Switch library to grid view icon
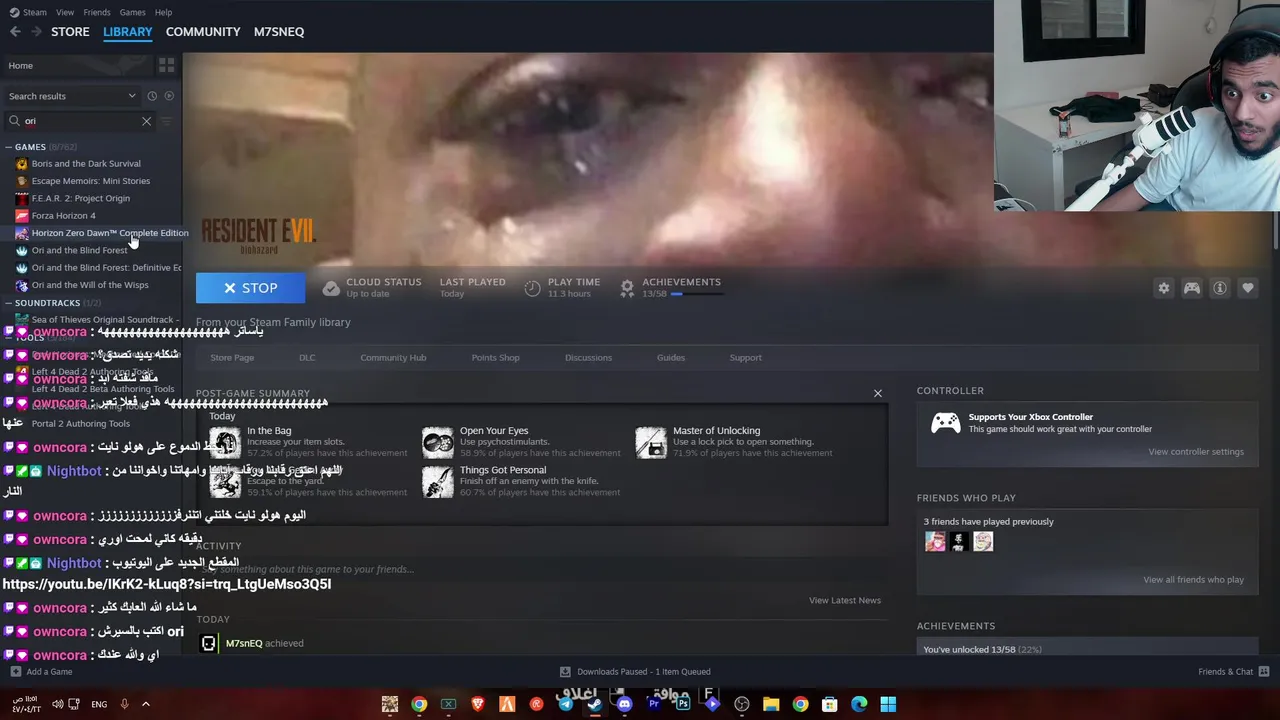Screen dimensions: 1280x720 point(166,65)
